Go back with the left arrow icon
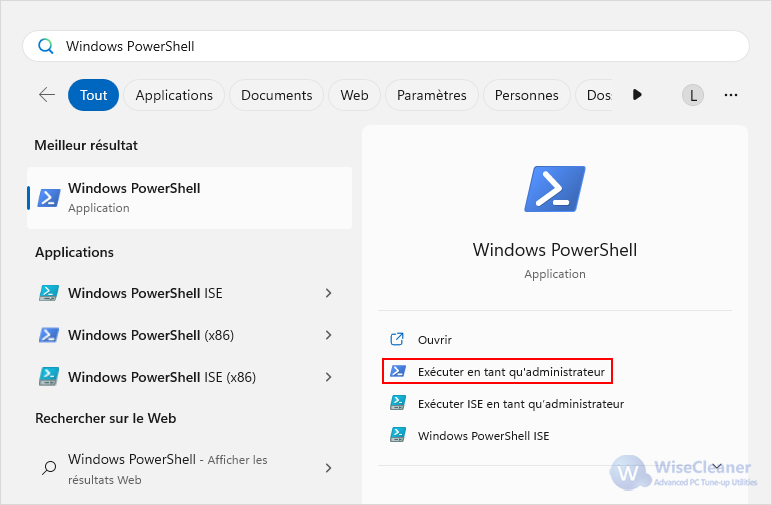 [x=47, y=95]
